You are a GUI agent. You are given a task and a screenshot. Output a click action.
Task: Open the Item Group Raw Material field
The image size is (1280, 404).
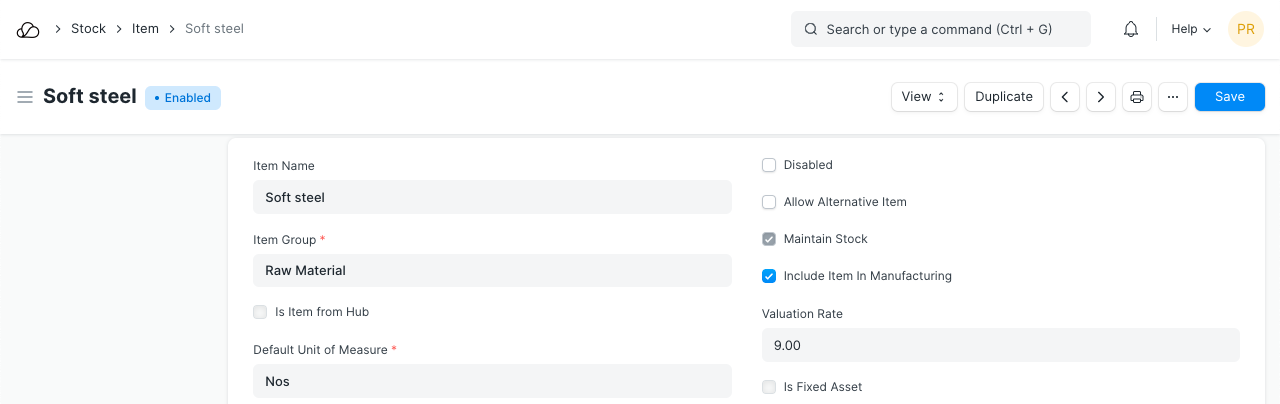[492, 270]
